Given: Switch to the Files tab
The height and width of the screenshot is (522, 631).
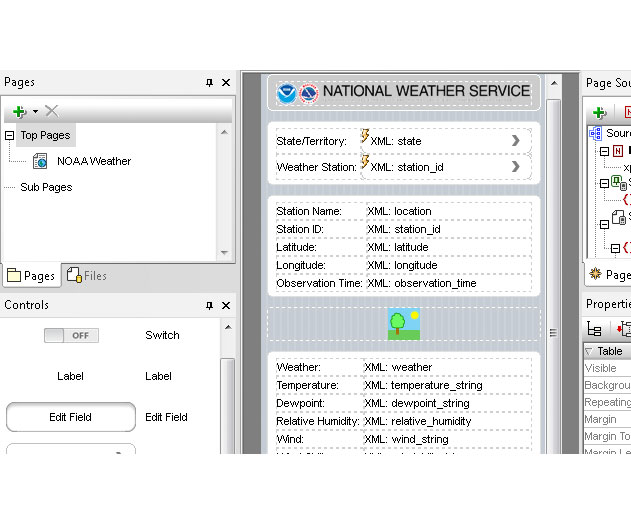Looking at the screenshot, I should [87, 276].
